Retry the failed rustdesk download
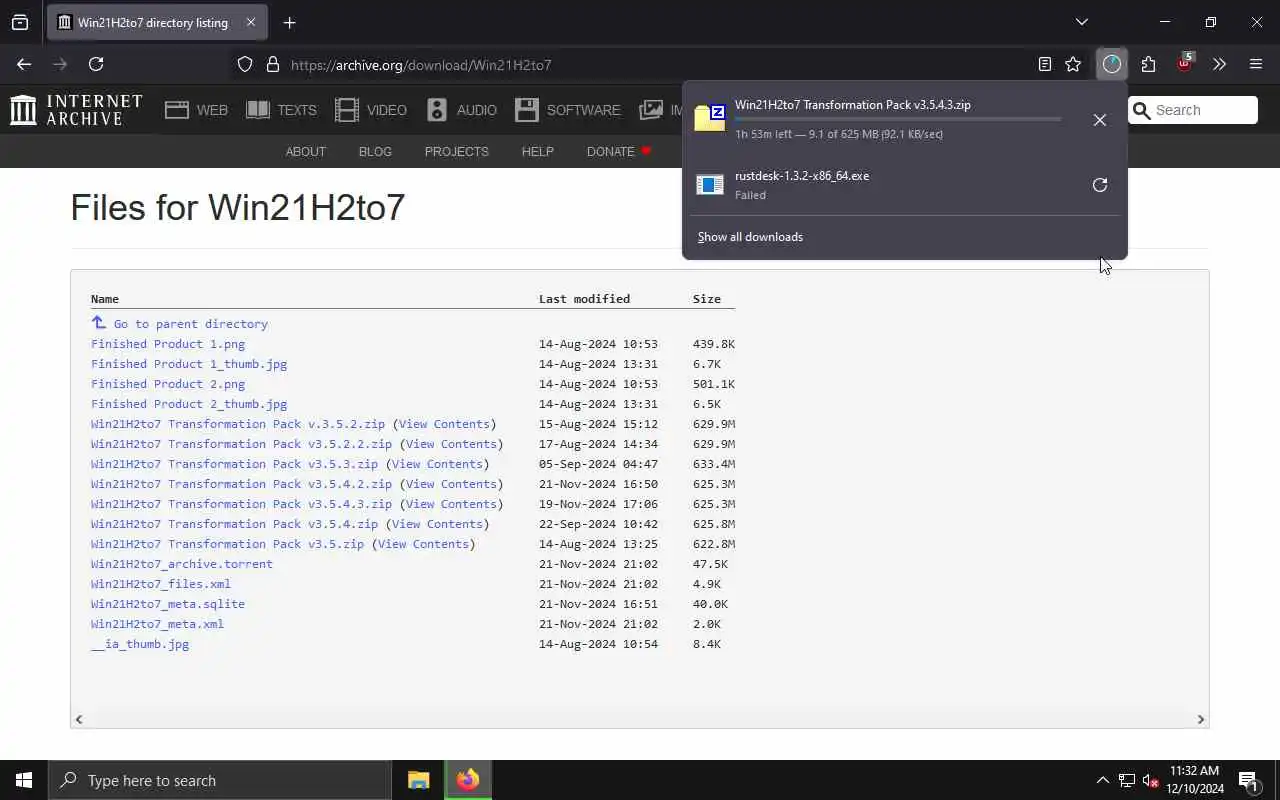Screen dimensions: 1280x800 tap(1099, 185)
